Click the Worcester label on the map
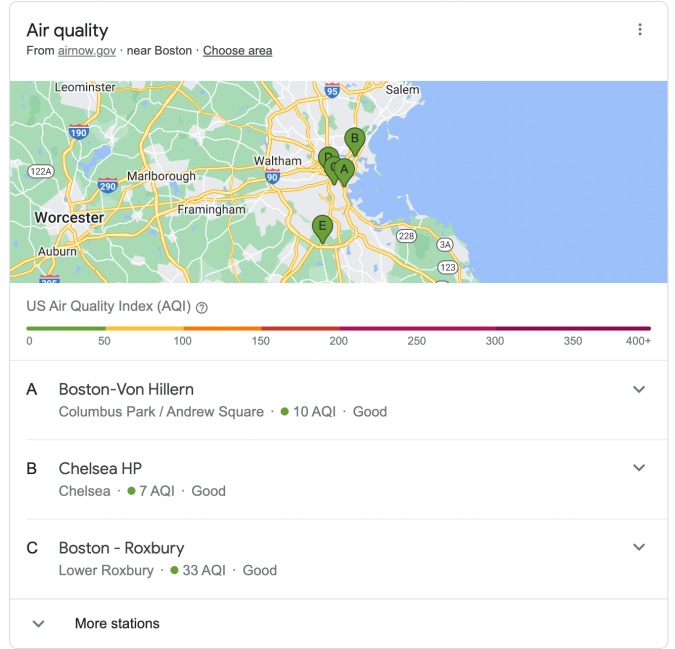Viewport: 675px width, 649px height. (69, 217)
